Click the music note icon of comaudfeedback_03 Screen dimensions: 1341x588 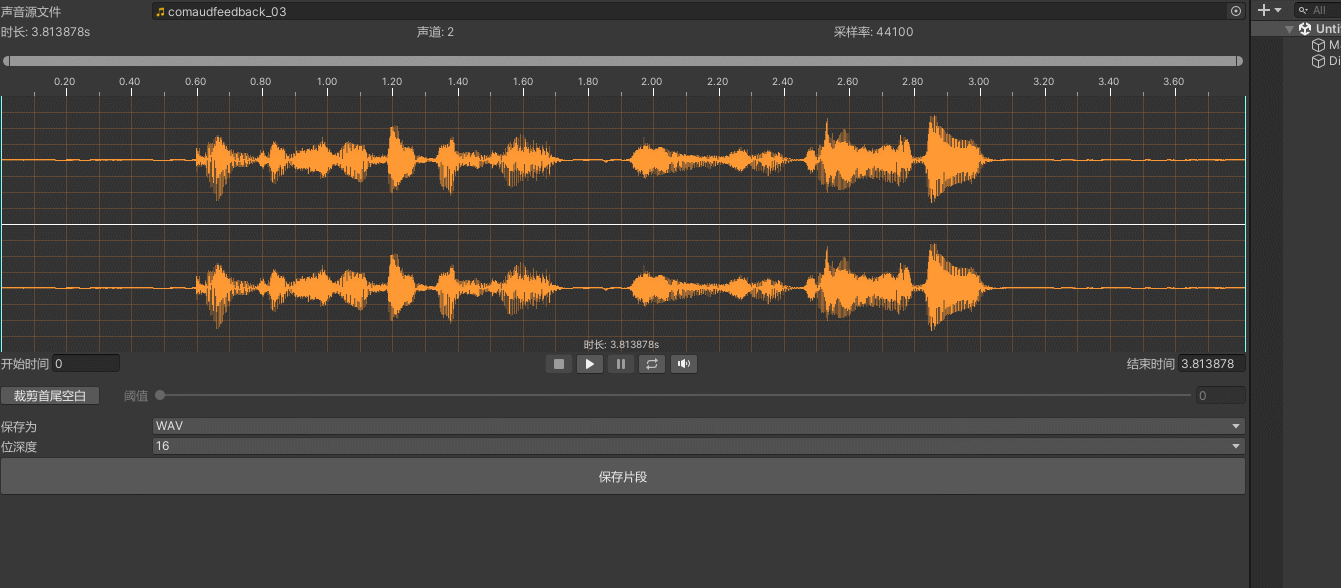point(160,11)
